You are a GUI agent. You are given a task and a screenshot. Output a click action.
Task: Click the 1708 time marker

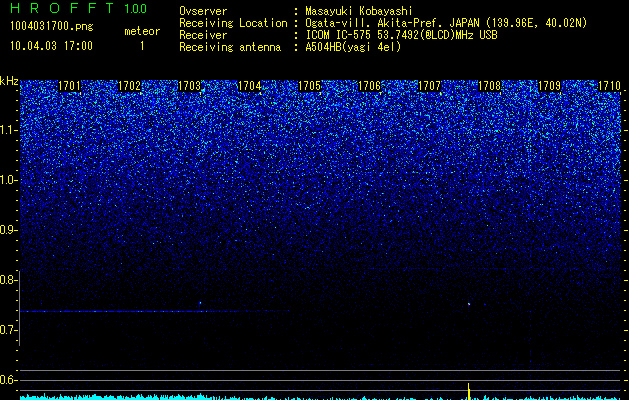(x=489, y=86)
